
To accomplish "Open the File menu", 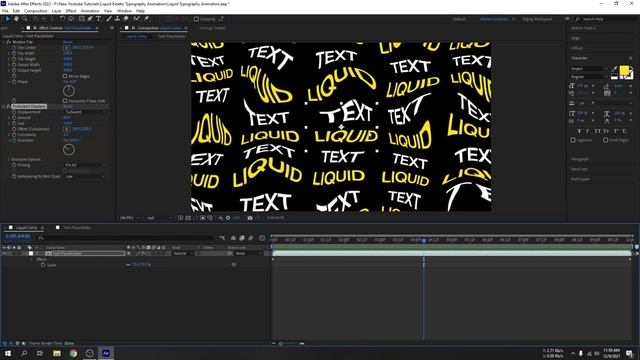I will pyautogui.click(x=5, y=11).
